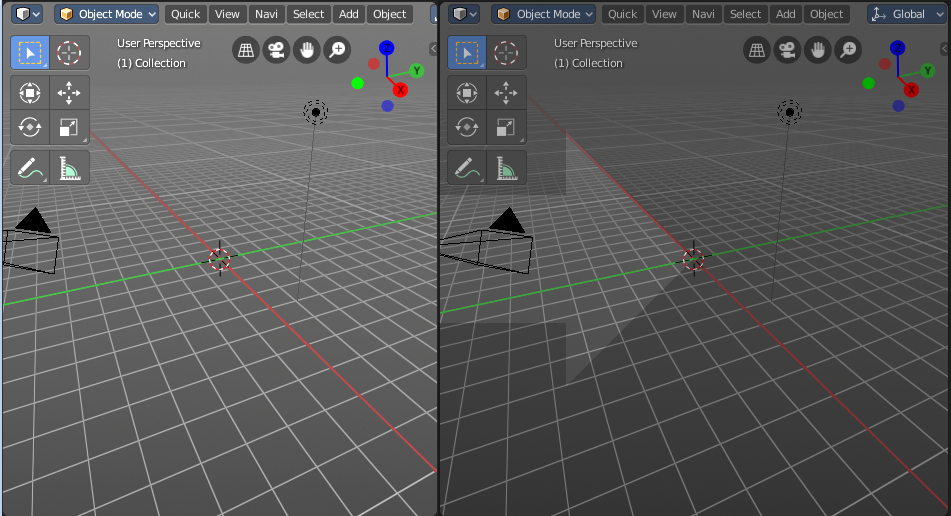This screenshot has height=516, width=951.
Task: Select the camera object in left viewport
Action: tap(31, 241)
